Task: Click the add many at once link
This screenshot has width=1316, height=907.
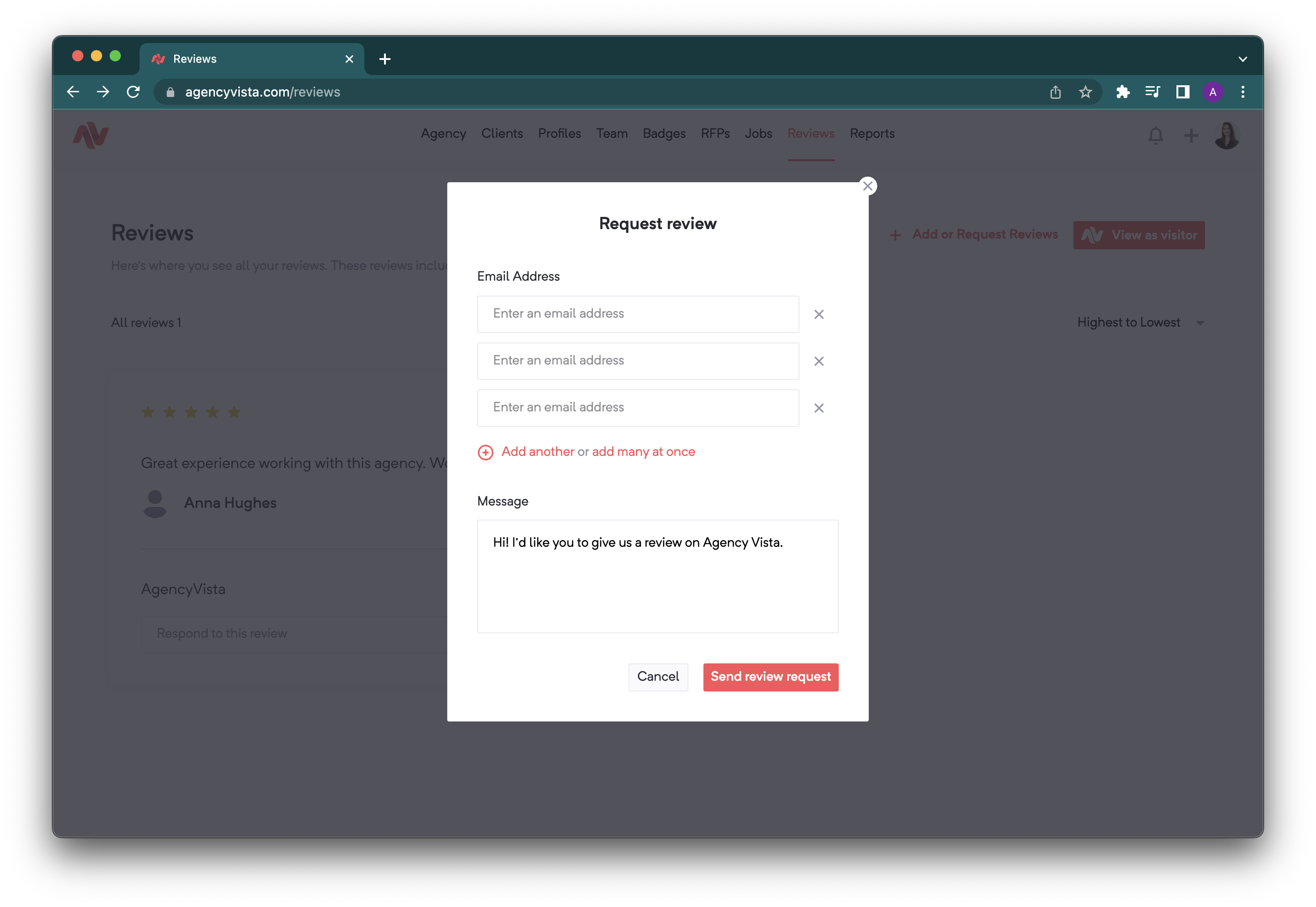Action: point(643,452)
